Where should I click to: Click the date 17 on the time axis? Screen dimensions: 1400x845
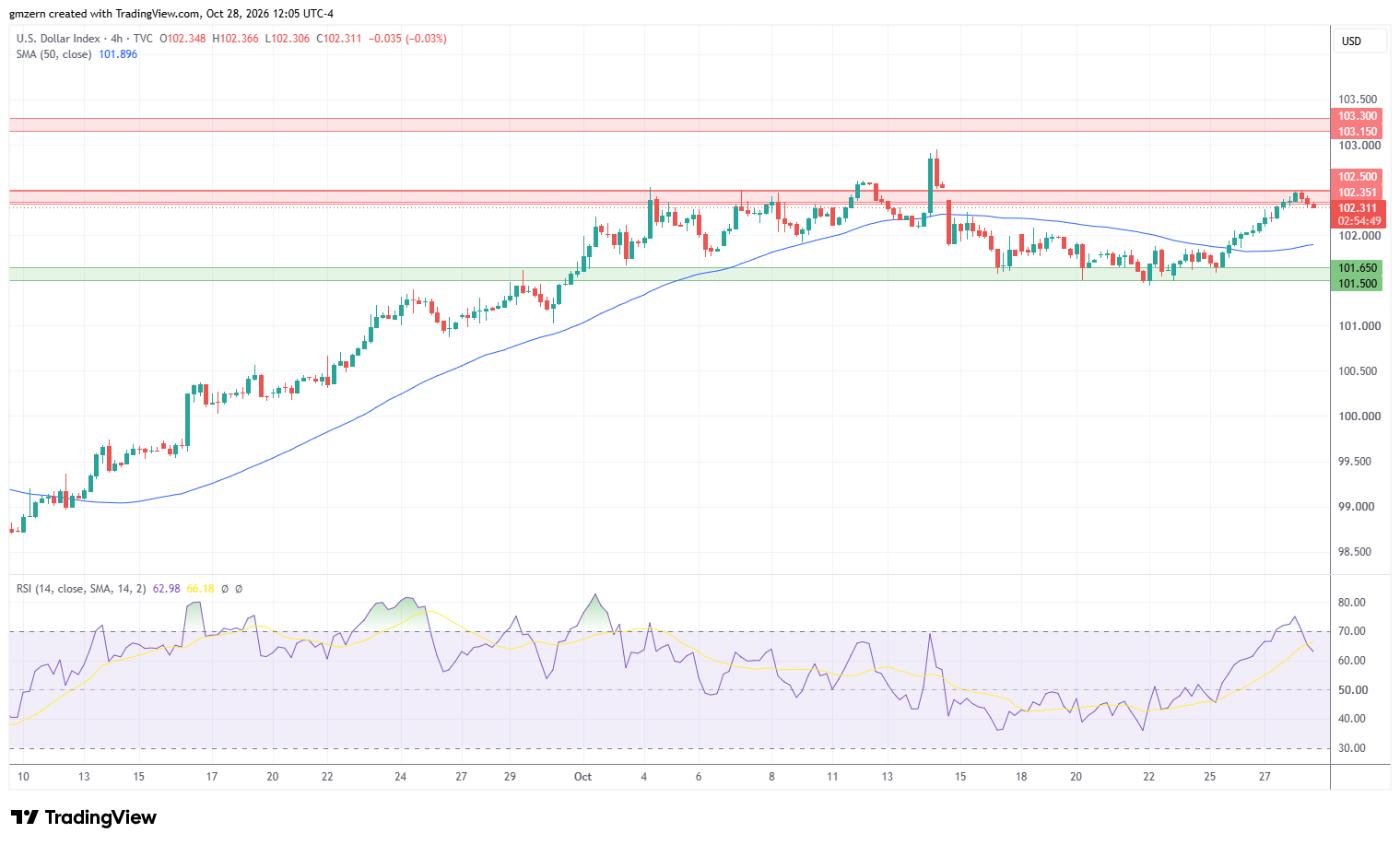[x=212, y=777]
